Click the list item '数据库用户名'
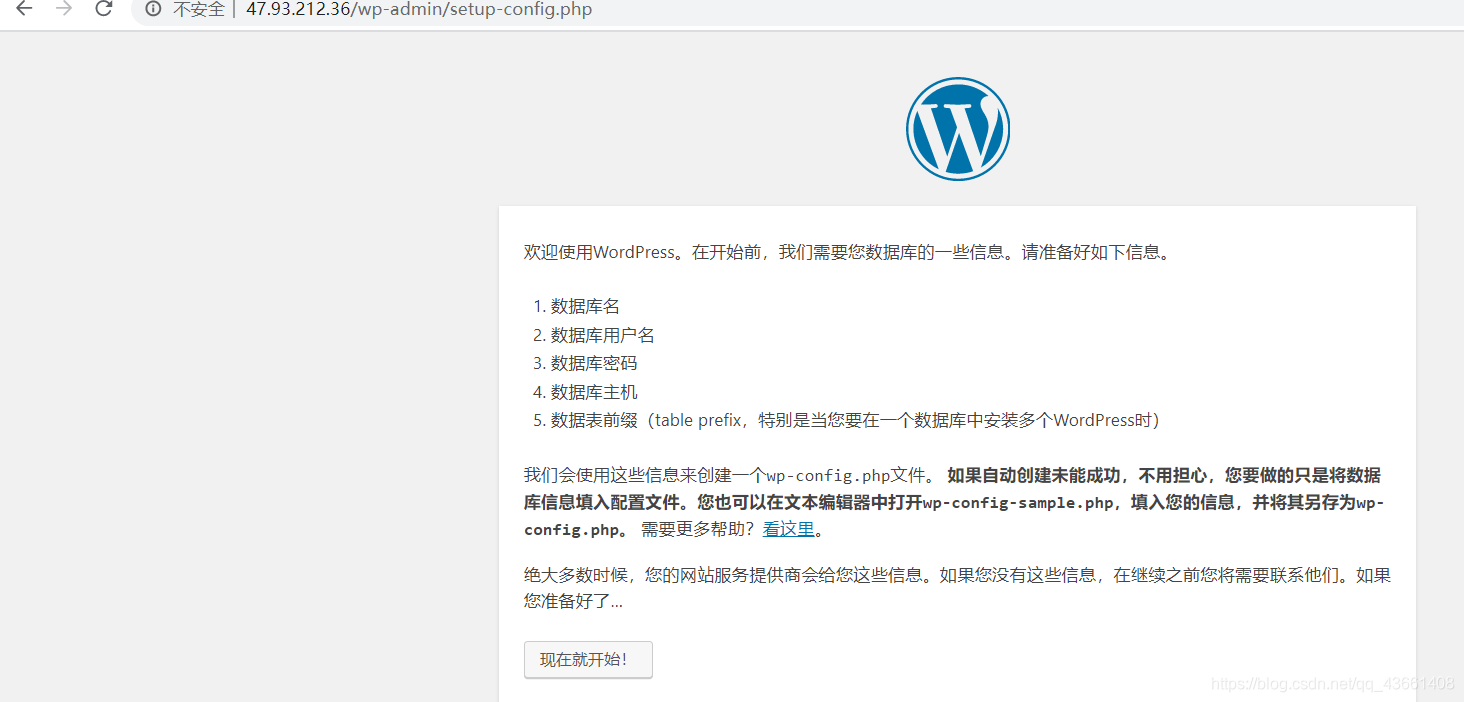This screenshot has width=1464, height=702. tap(603, 335)
